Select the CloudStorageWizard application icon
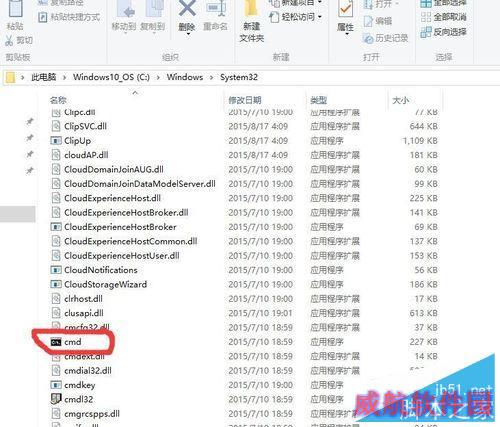 pyautogui.click(x=56, y=284)
